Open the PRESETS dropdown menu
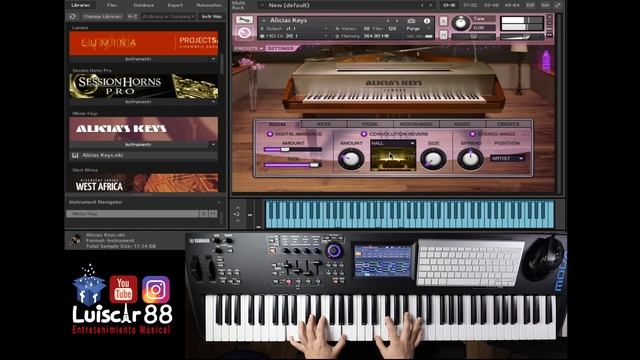This screenshot has height=360, width=640. coord(249,48)
